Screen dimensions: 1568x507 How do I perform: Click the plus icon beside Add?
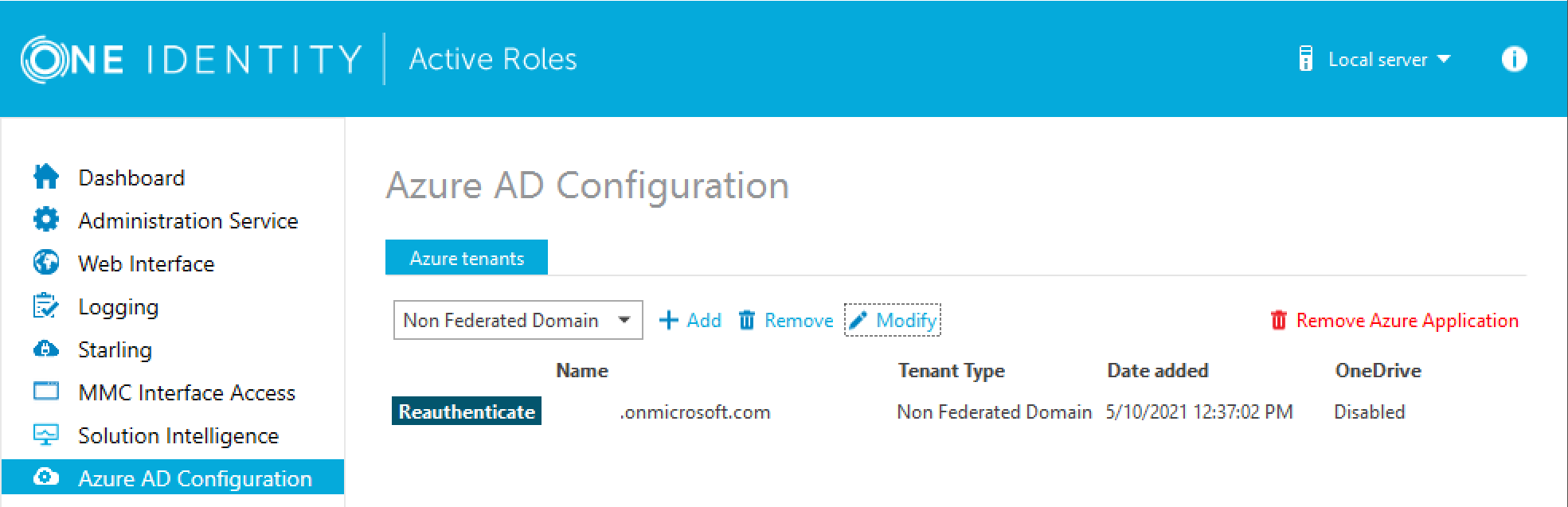[x=669, y=320]
